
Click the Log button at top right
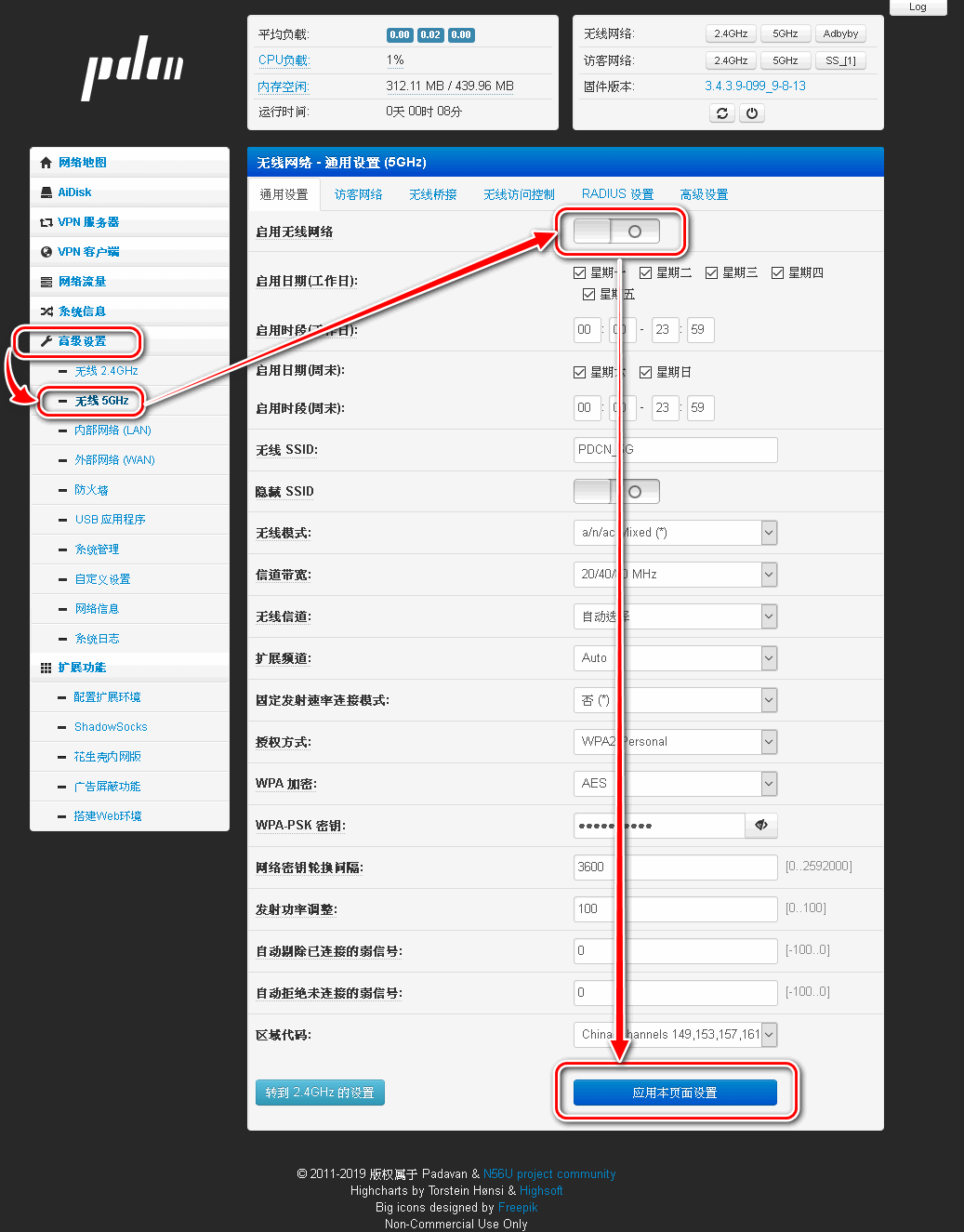pos(918,7)
